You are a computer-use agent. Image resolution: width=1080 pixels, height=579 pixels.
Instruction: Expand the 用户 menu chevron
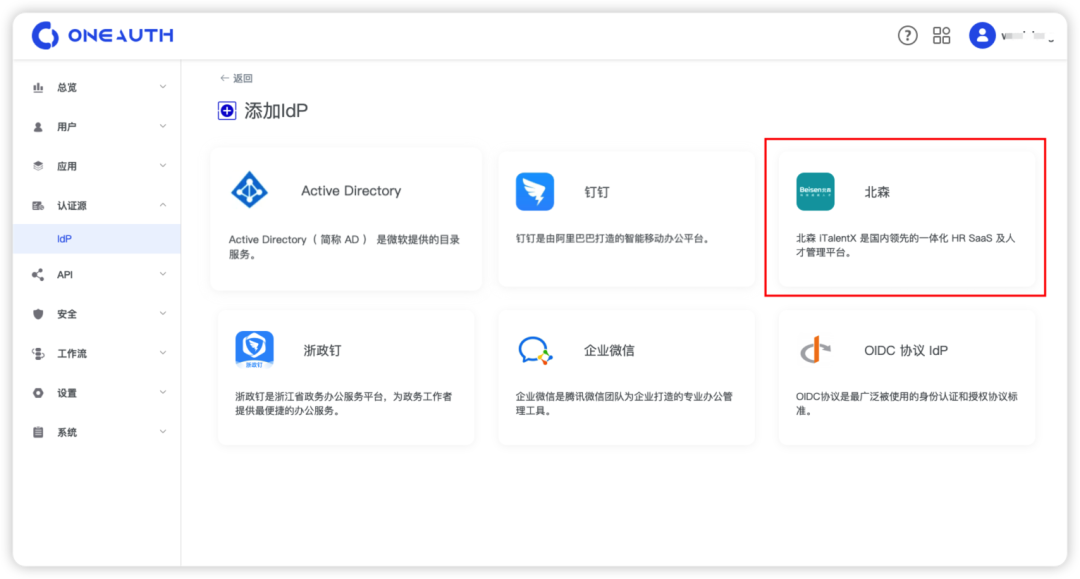[163, 126]
